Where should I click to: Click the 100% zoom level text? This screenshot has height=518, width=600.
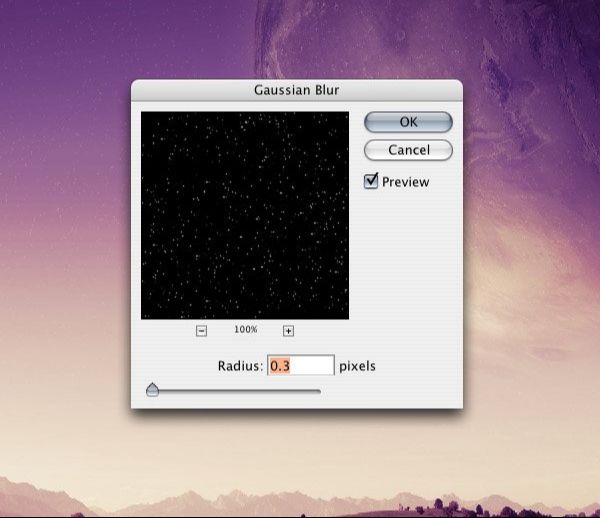coord(246,329)
